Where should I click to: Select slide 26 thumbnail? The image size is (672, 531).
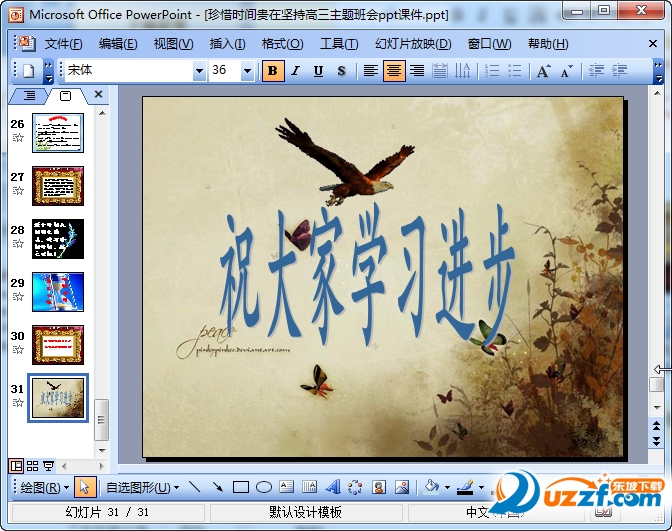point(58,133)
